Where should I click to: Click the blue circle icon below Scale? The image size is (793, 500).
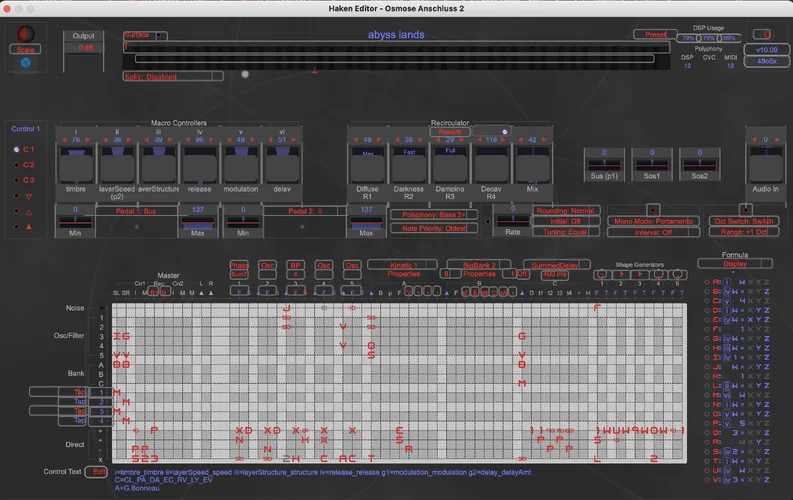tap(25, 63)
